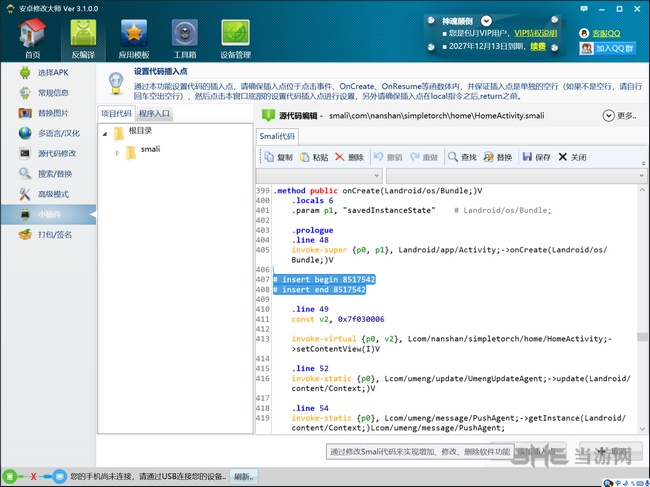The height and width of the screenshot is (487, 650).
Task: Click the '# insert end 8517542' line
Action: (x=320, y=289)
